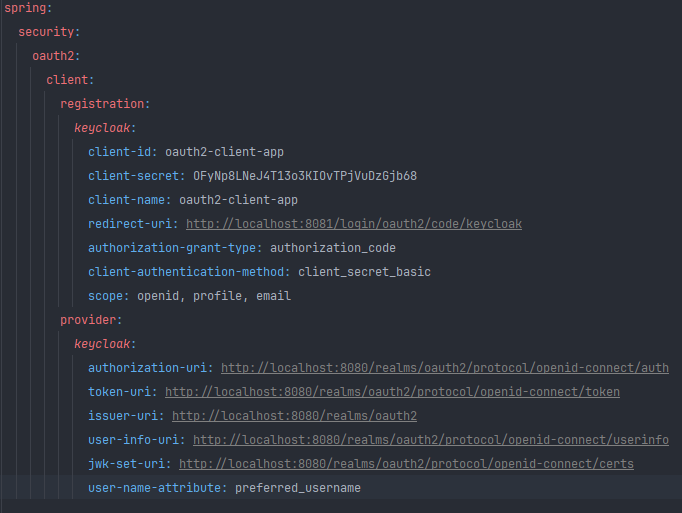
Task: Click the client-authentication-method key
Action: [x=186, y=272]
